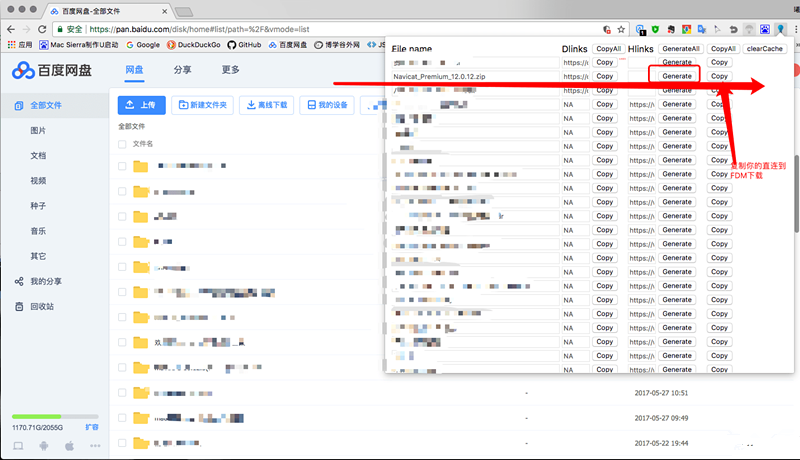Check the folder row dated 2017-05-27 09:49
The height and width of the screenshot is (460, 800).
coord(122,418)
